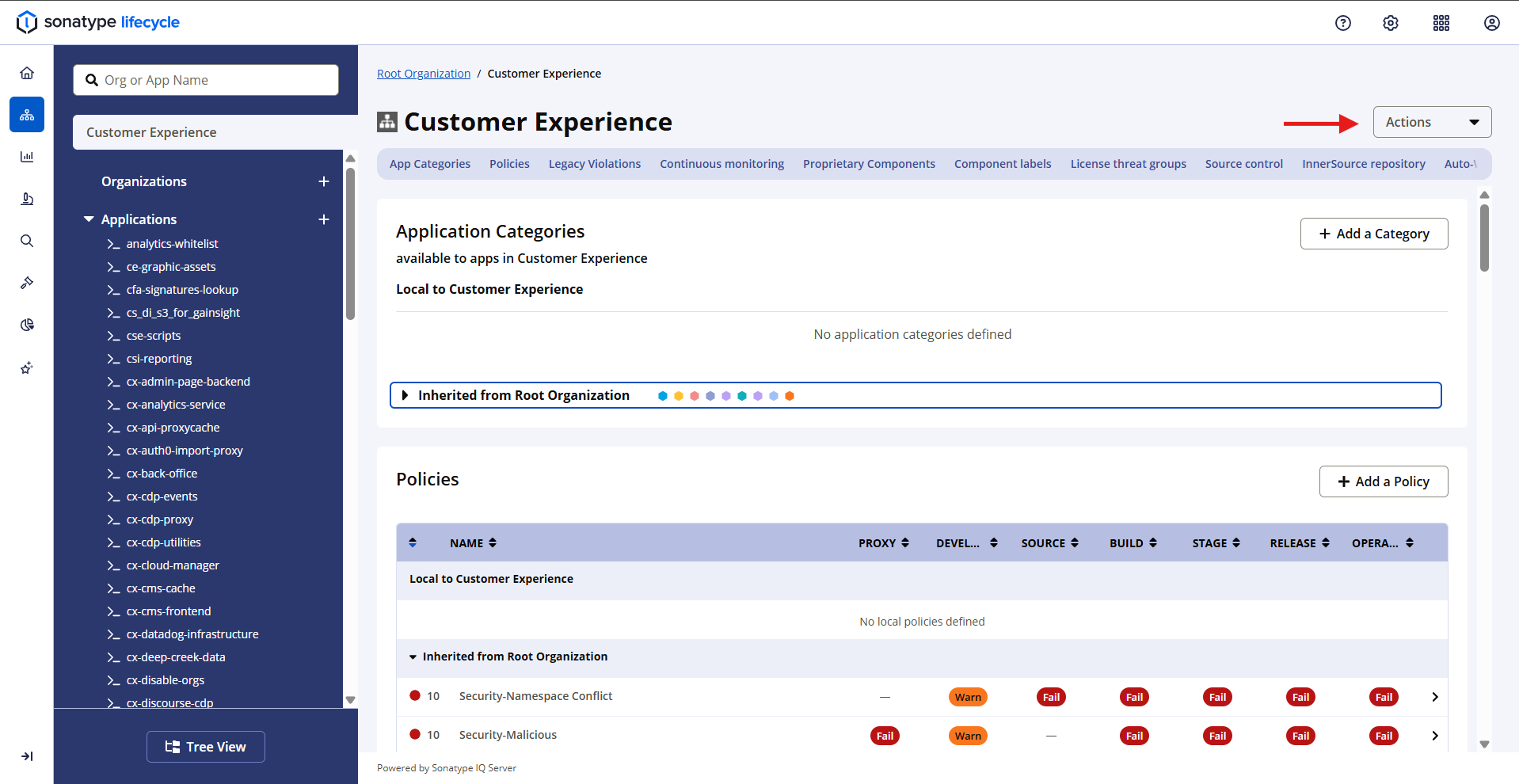Image resolution: width=1519 pixels, height=784 pixels.
Task: Click the Sonatype Lifecycle logo
Action: (98, 22)
